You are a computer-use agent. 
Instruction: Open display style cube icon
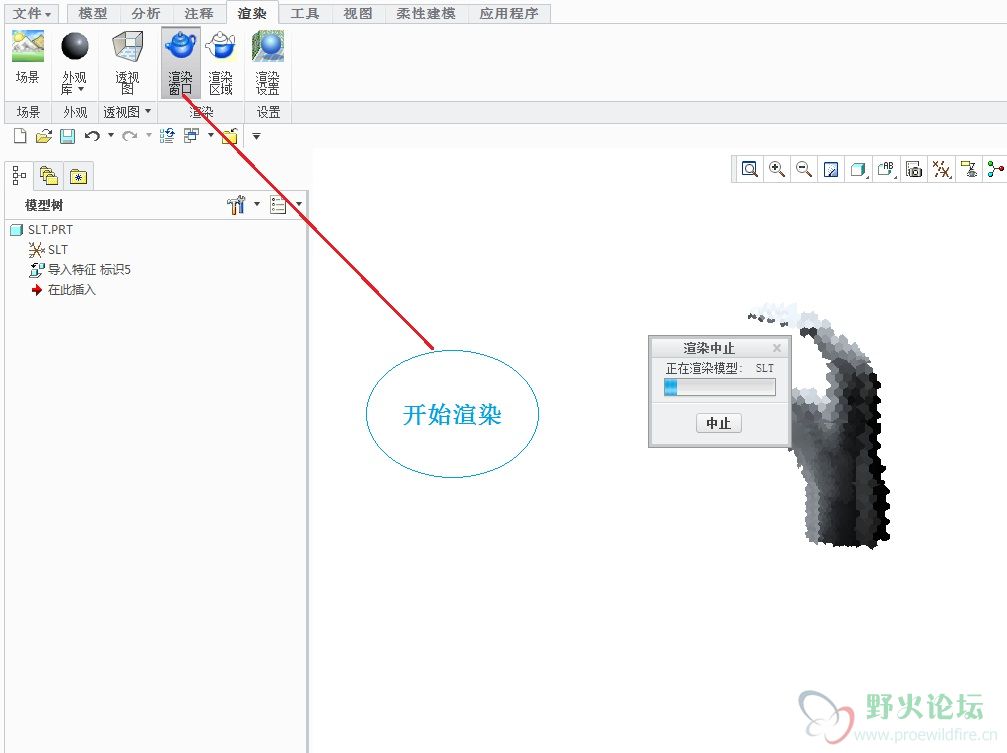tap(858, 170)
